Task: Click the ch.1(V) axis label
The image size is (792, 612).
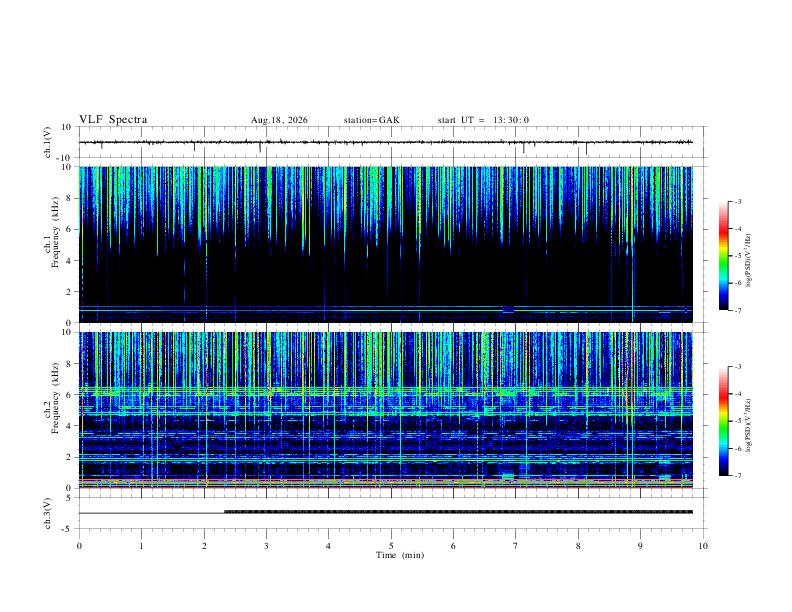Action: (x=48, y=142)
